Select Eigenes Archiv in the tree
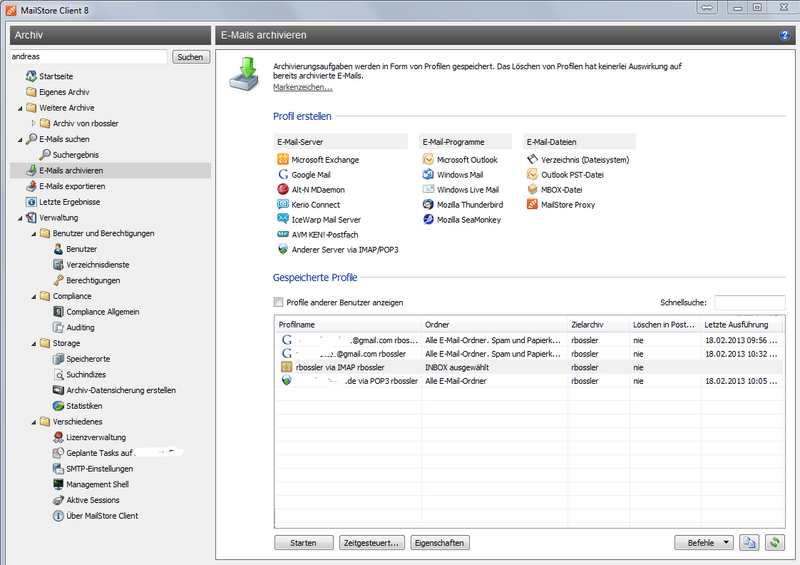Screen dimensions: 800x565 [x=64, y=92]
